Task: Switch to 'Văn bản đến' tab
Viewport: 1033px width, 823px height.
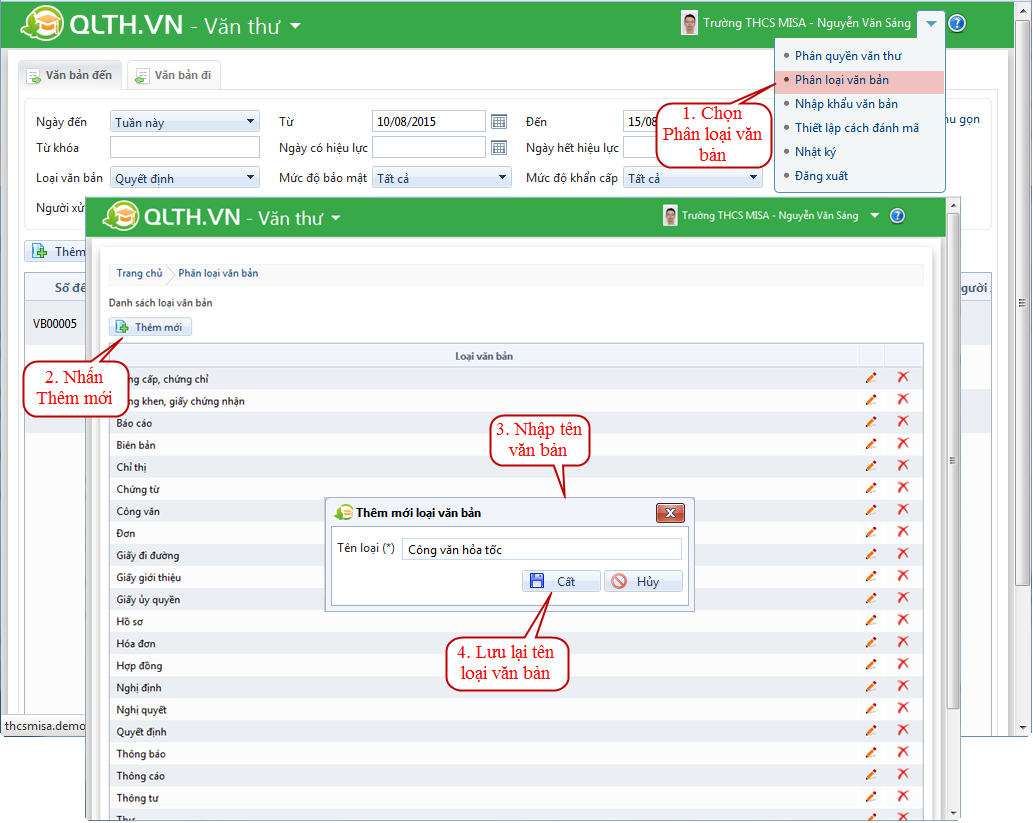Action: (x=70, y=75)
